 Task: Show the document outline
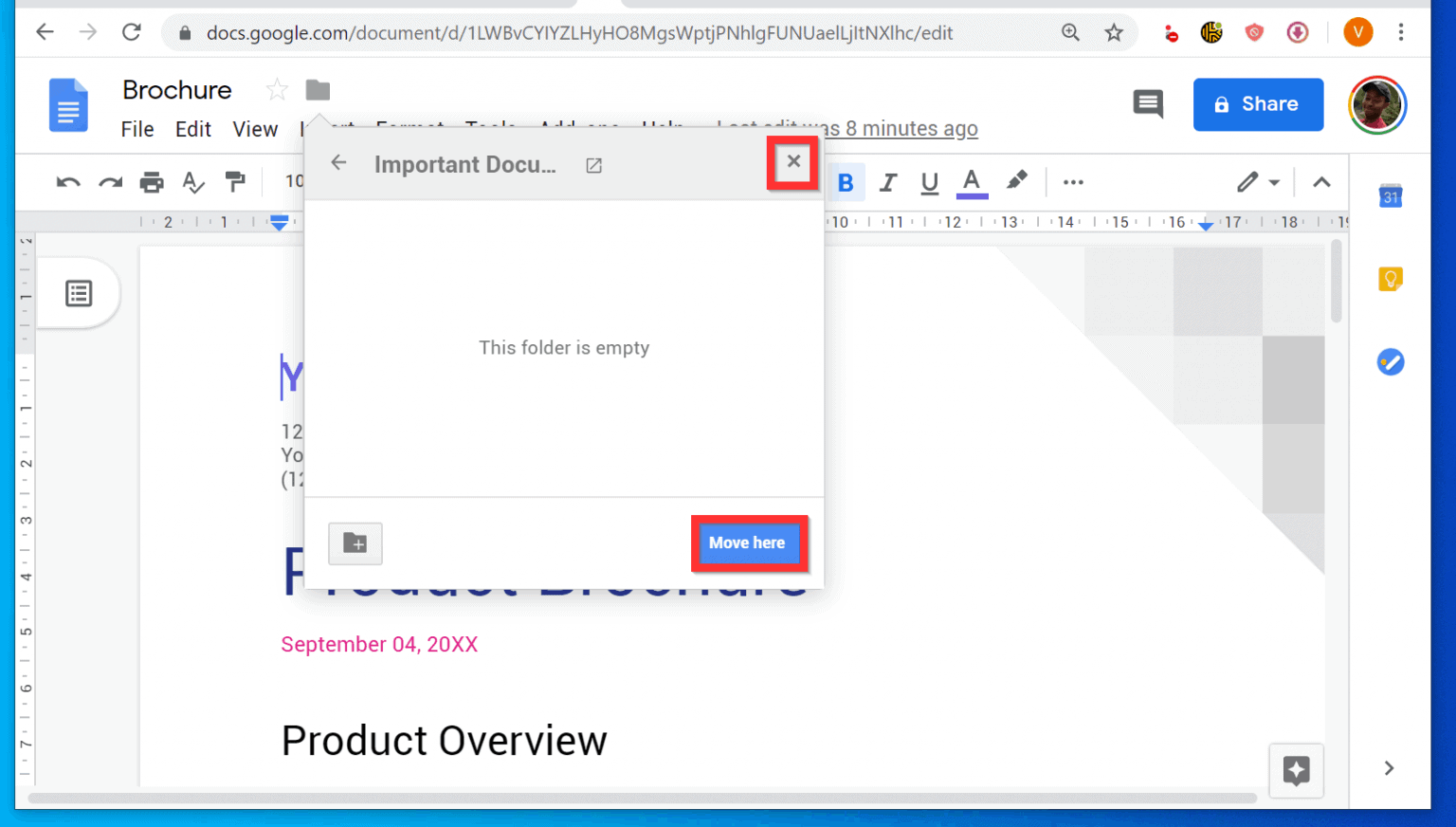pos(79,293)
